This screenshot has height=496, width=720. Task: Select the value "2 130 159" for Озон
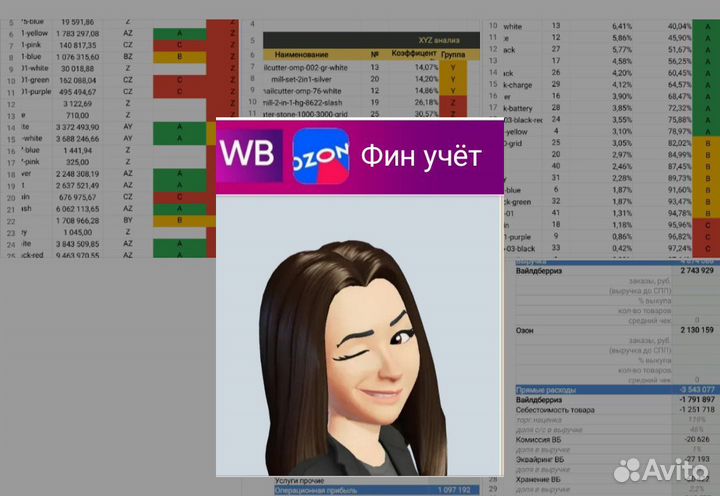pos(697,330)
